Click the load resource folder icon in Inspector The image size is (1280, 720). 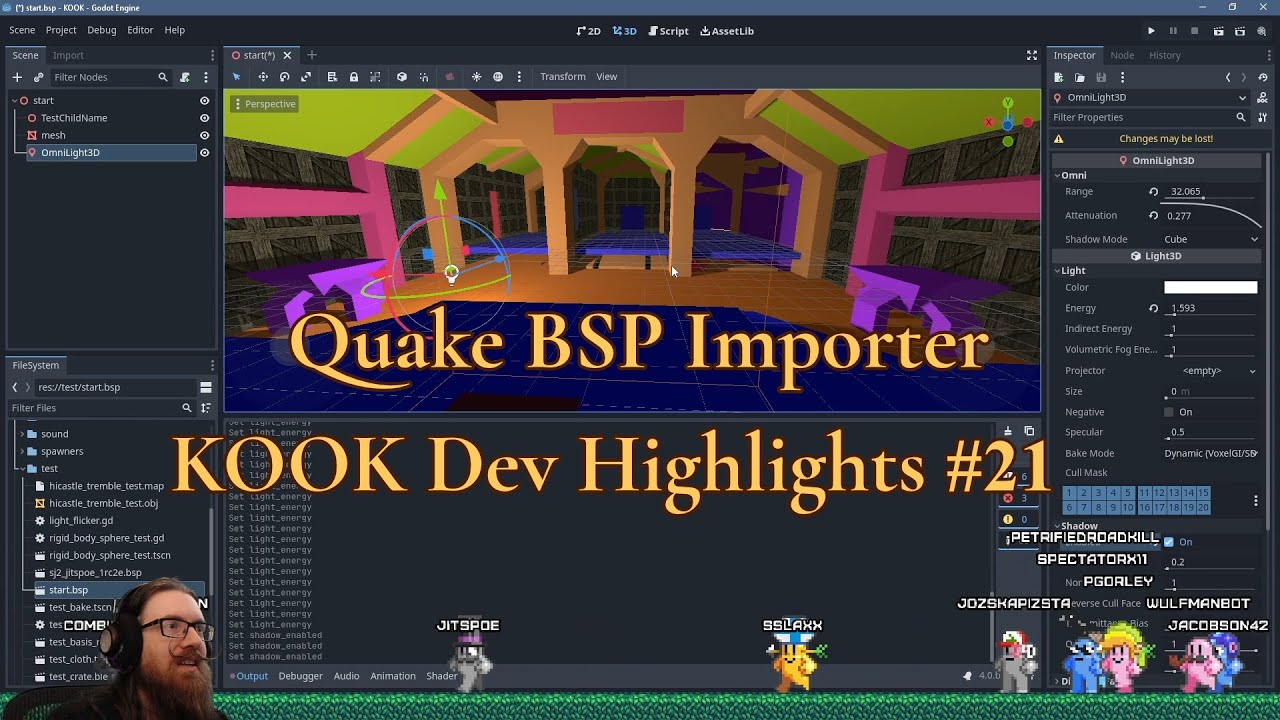pyautogui.click(x=1080, y=77)
